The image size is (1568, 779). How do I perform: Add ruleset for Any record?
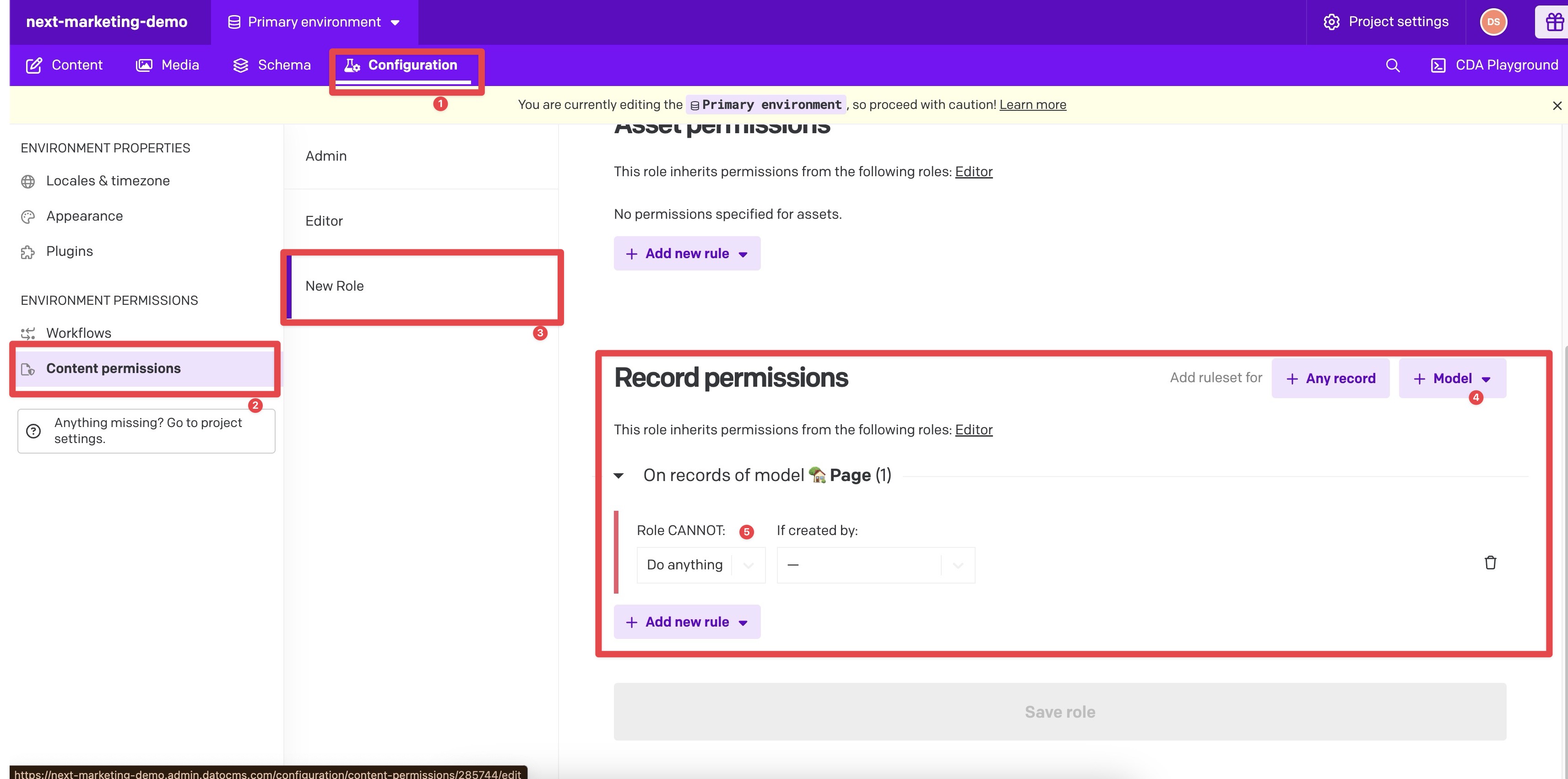[x=1330, y=378]
